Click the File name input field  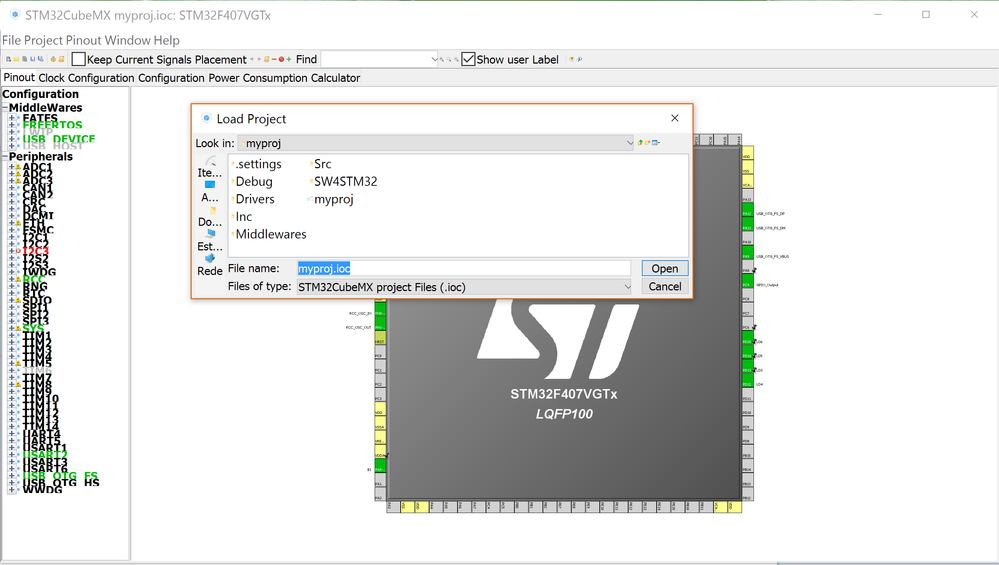click(x=464, y=268)
